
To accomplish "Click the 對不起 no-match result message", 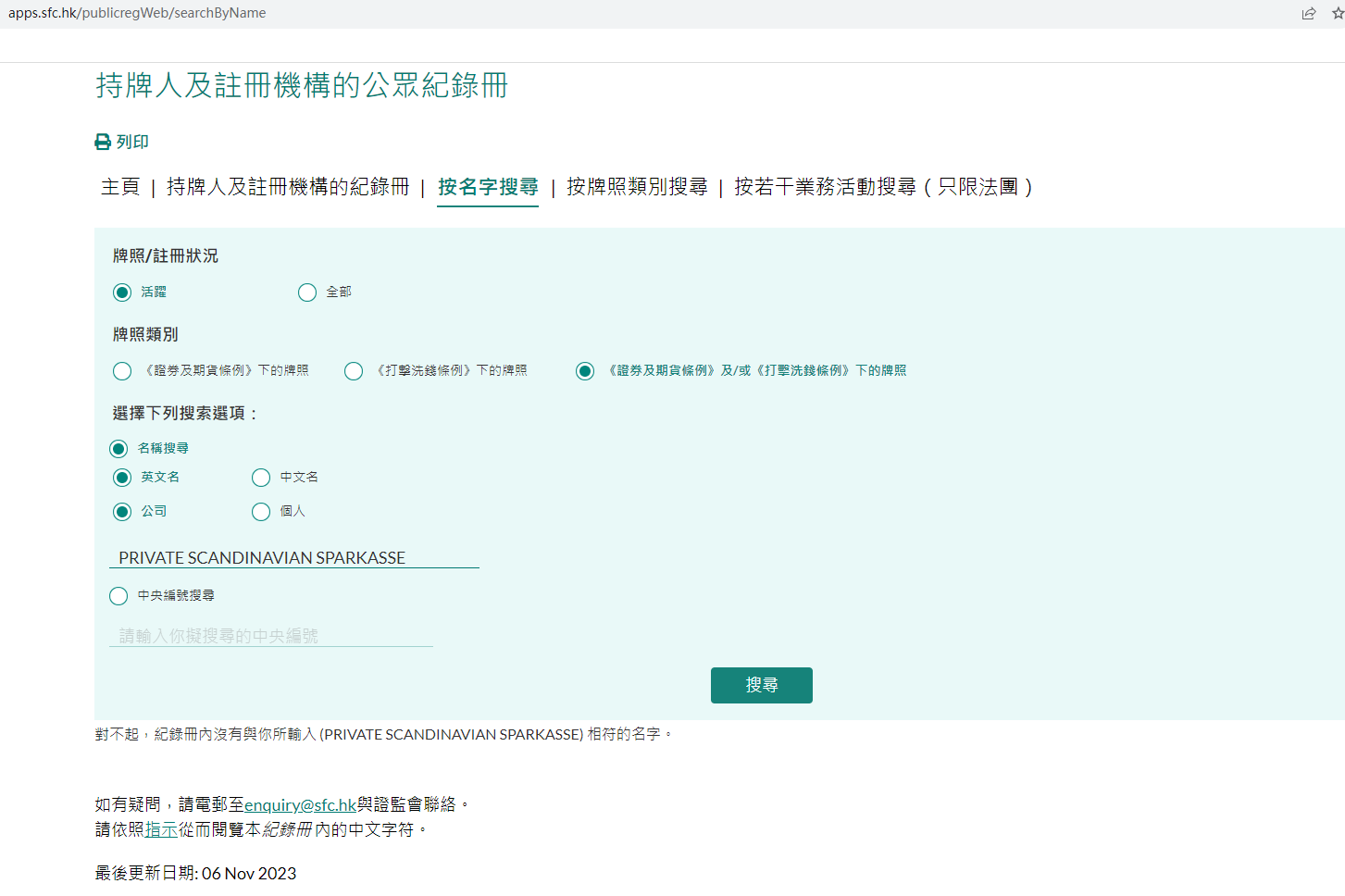I will [383, 734].
